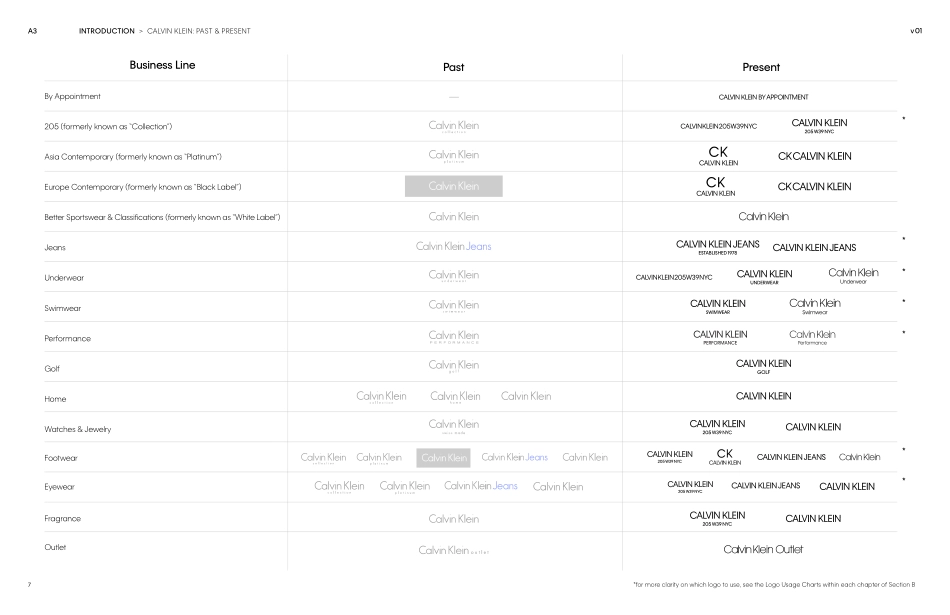Select the Watches & Jewelry row label
Image resolution: width=950 pixels, height=615 pixels.
(77, 429)
